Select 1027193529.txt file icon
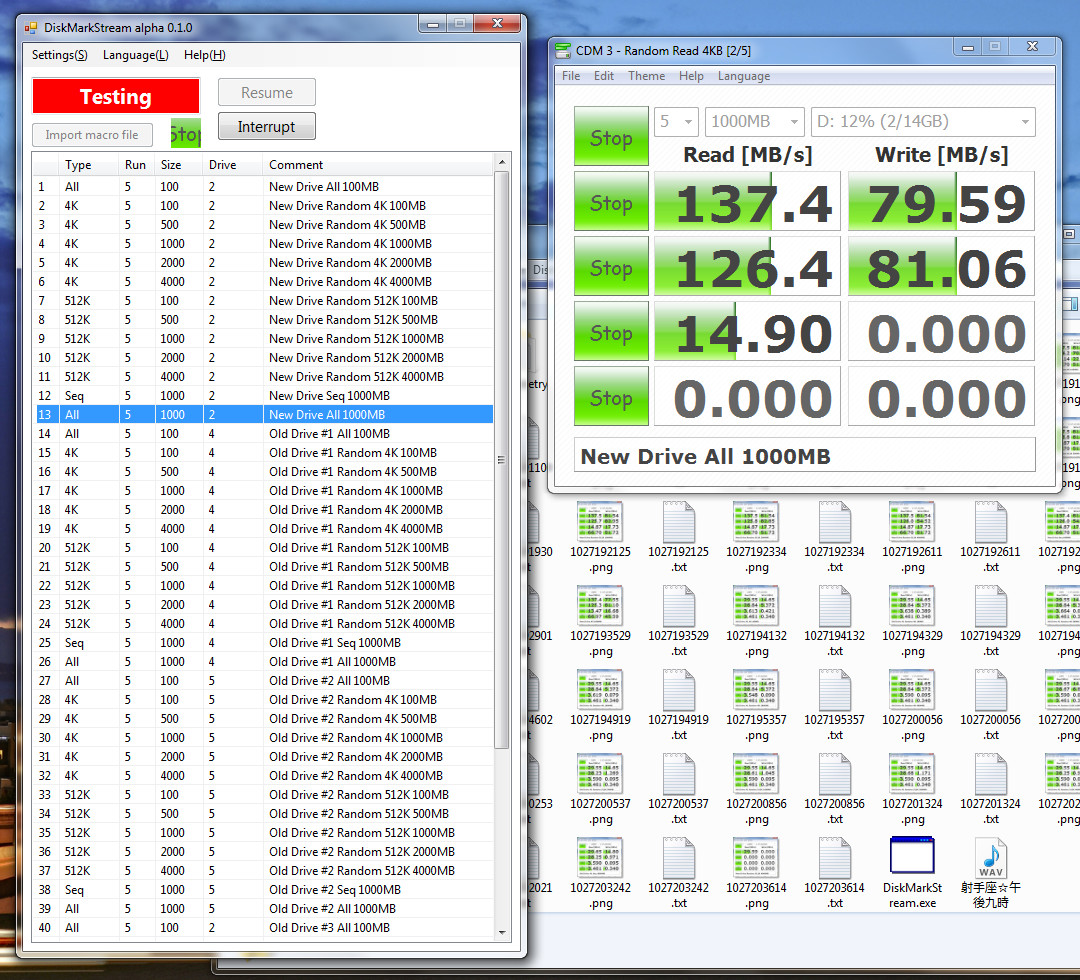Screen dimensions: 1080x980 coord(678,606)
